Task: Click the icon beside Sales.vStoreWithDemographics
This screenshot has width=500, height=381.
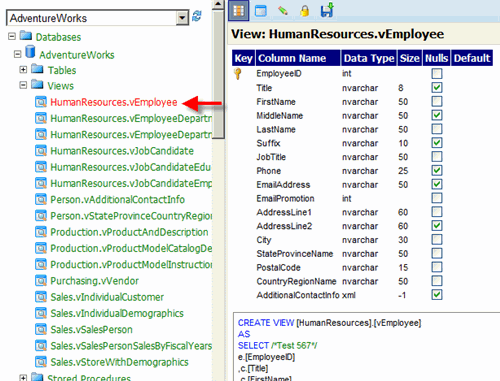Action: coord(41,362)
